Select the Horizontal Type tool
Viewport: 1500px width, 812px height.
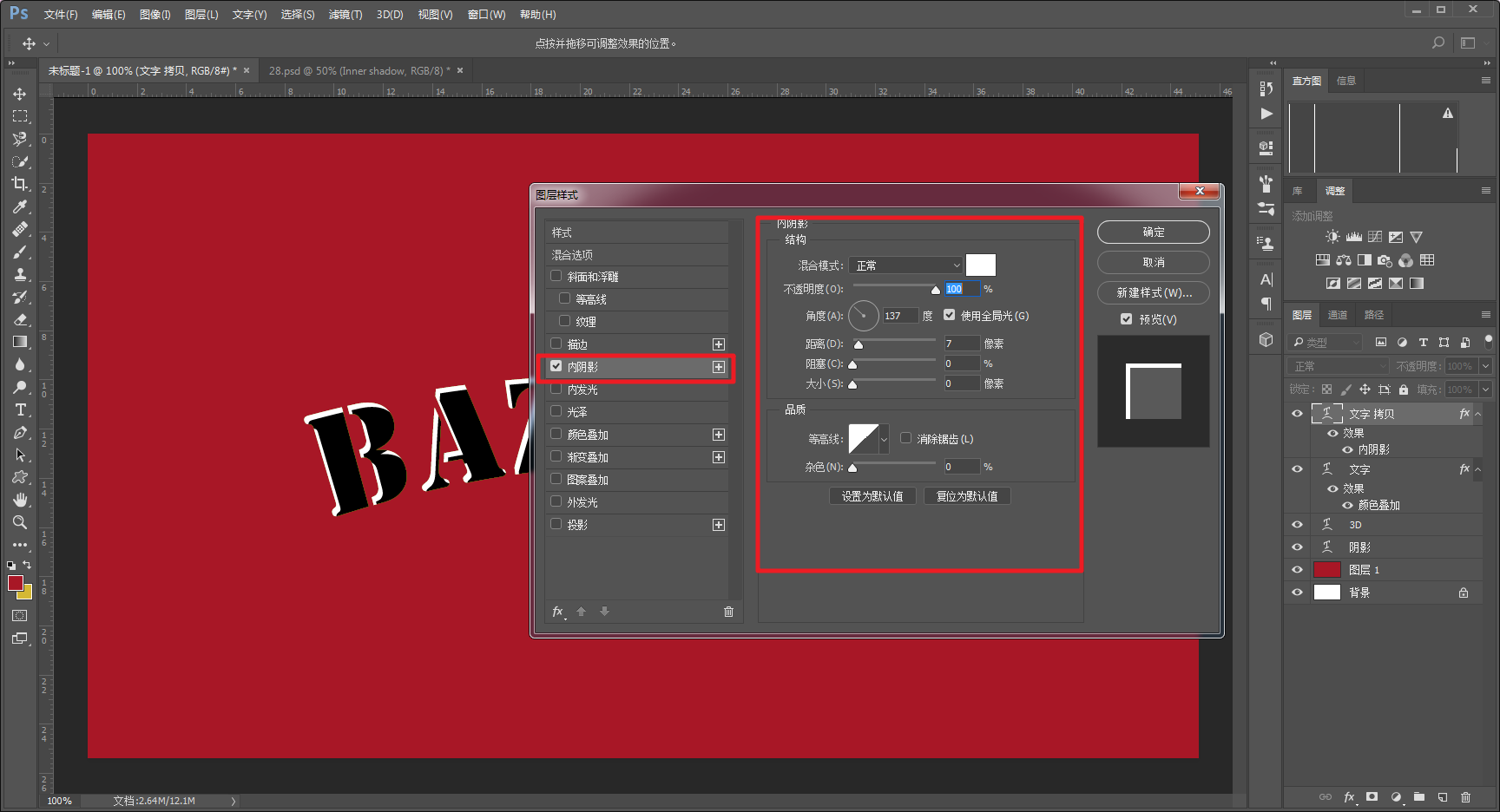pyautogui.click(x=20, y=409)
